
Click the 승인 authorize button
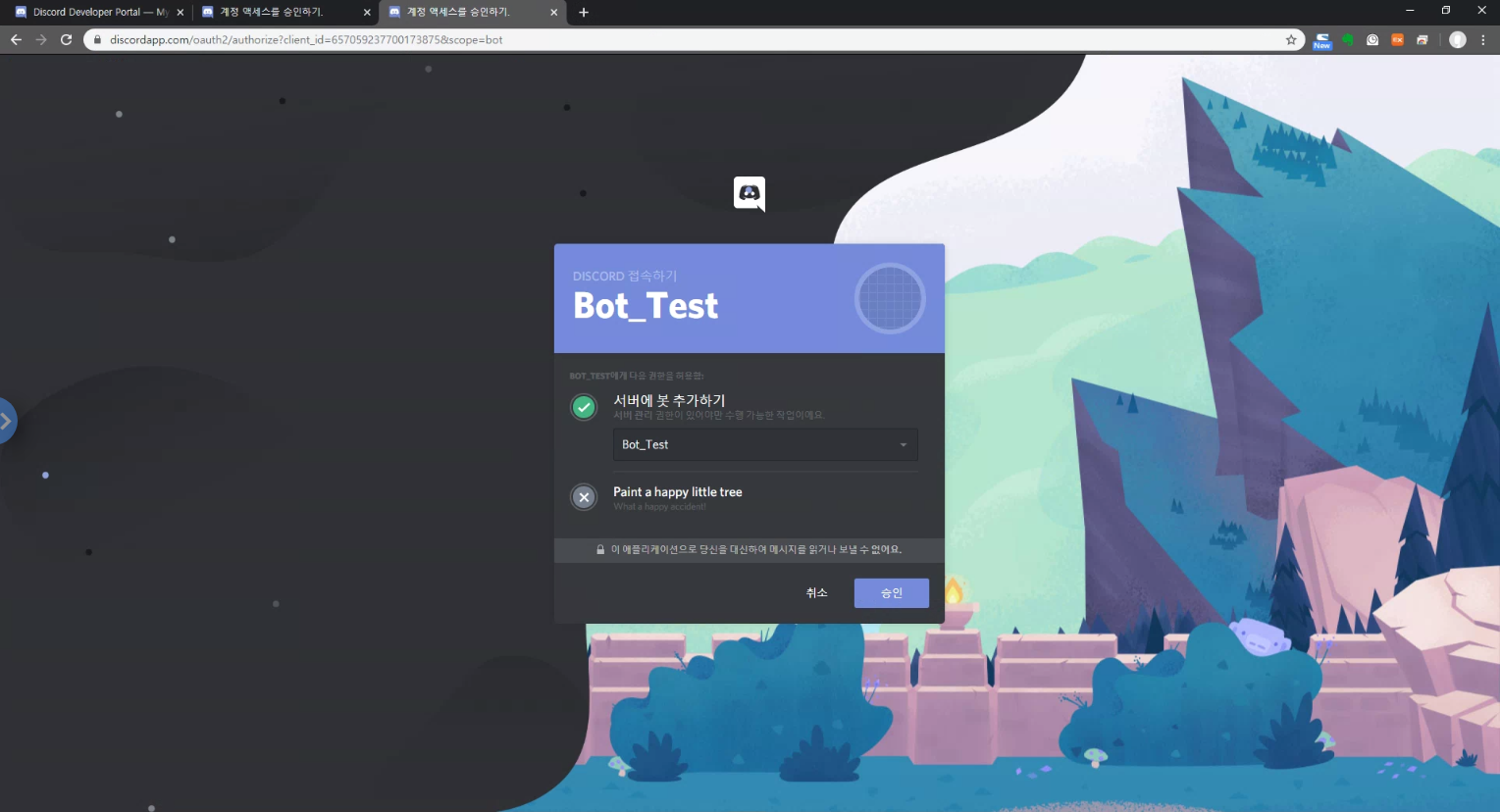(891, 592)
